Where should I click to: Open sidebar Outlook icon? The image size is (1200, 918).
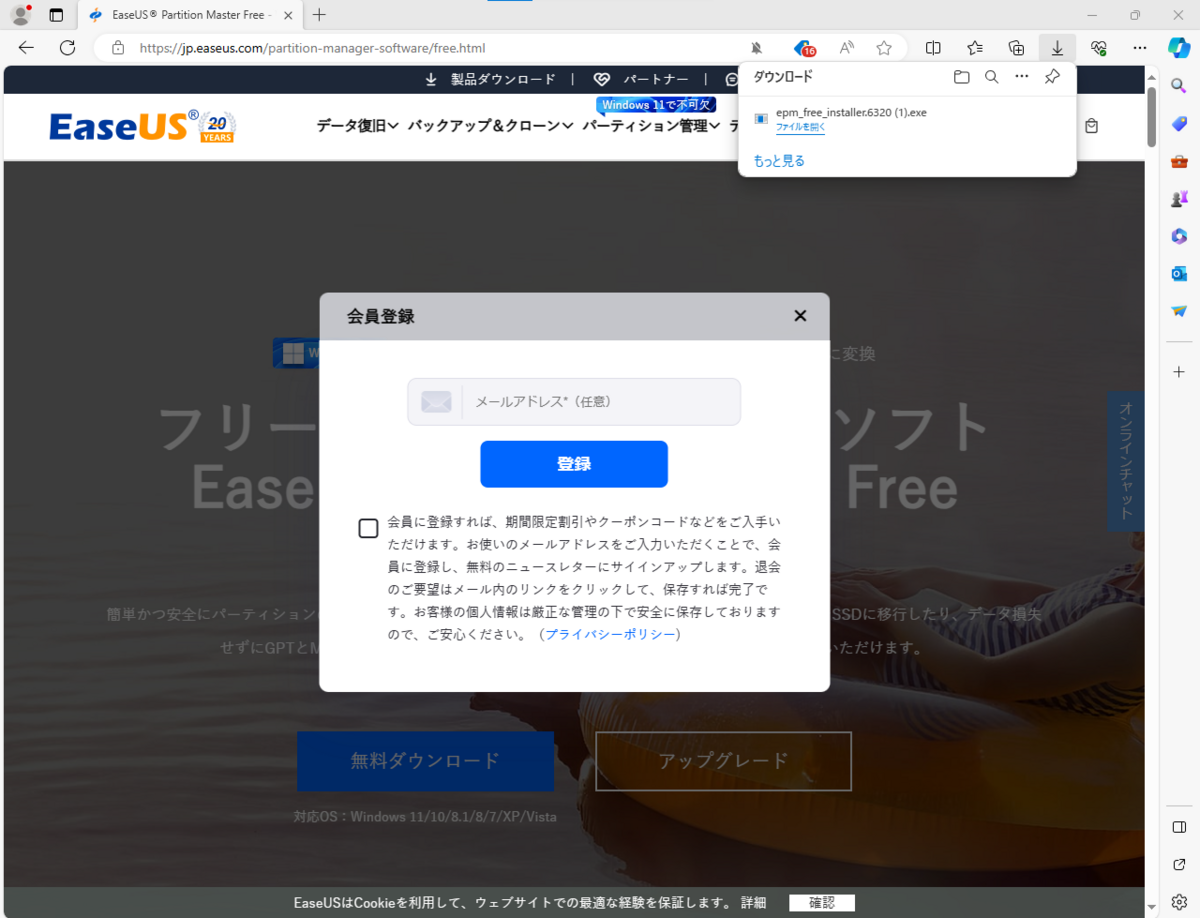1179,273
